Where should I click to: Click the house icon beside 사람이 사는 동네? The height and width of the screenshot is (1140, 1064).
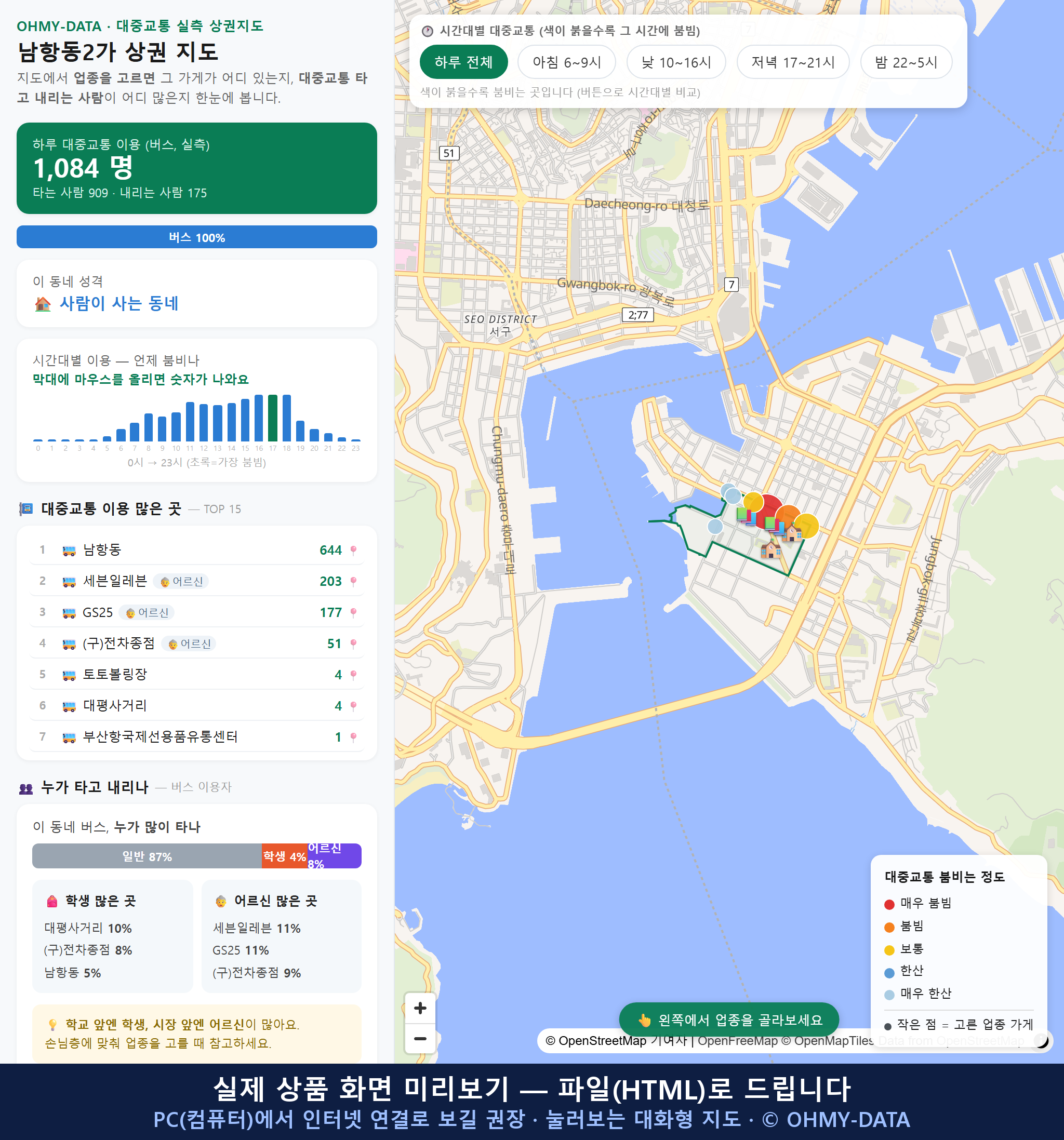(43, 304)
